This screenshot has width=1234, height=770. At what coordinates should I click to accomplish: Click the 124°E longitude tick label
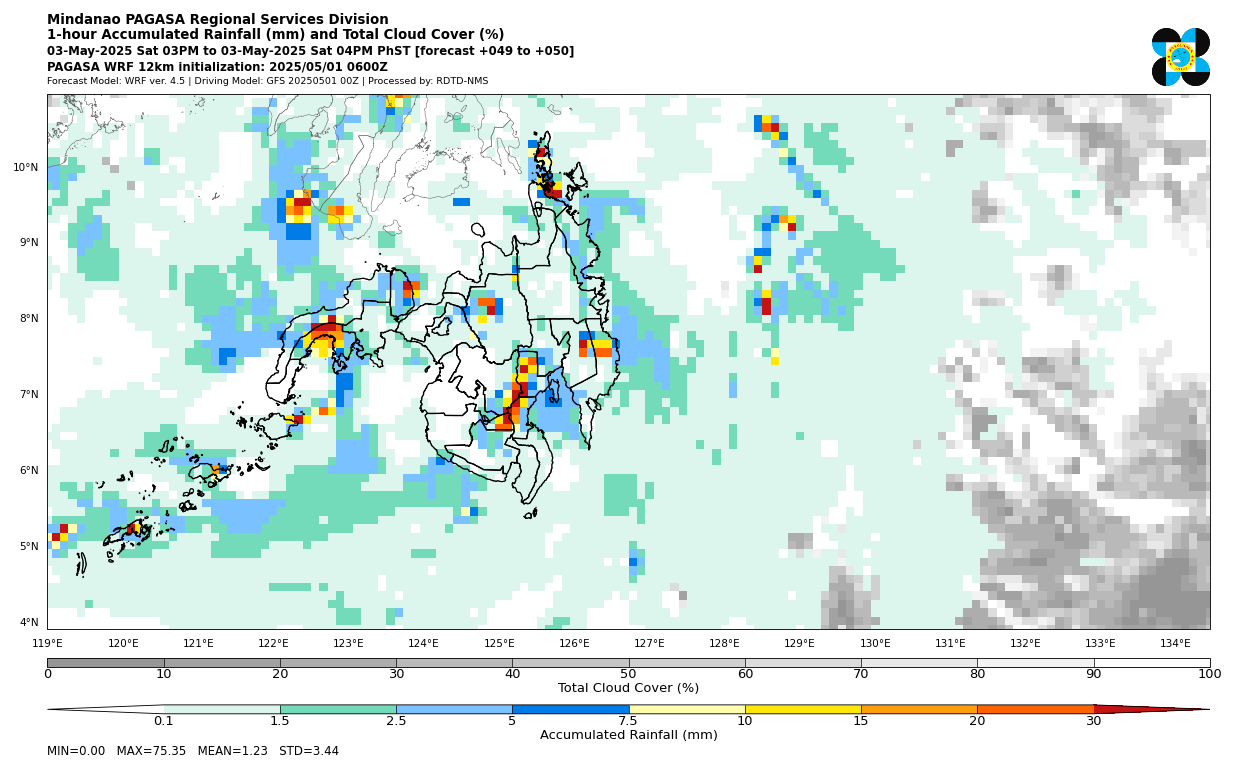[x=423, y=644]
